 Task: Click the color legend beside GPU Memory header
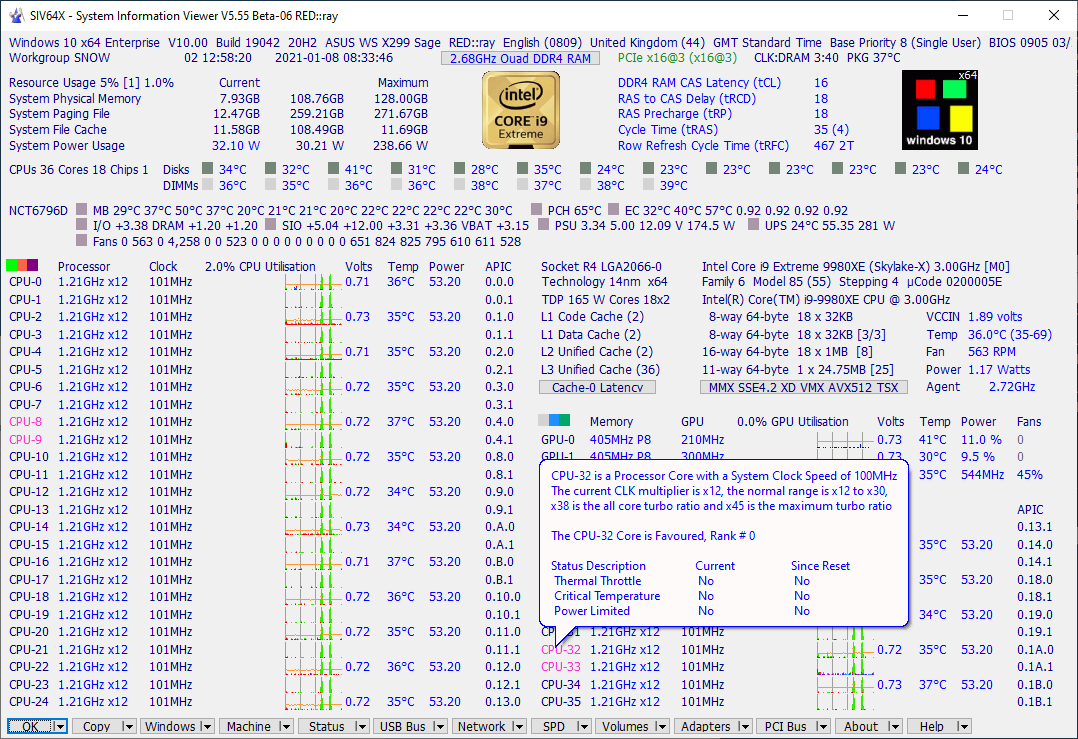coord(554,420)
